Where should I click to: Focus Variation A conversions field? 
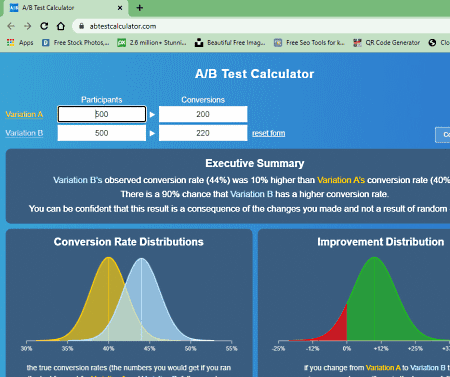203,114
